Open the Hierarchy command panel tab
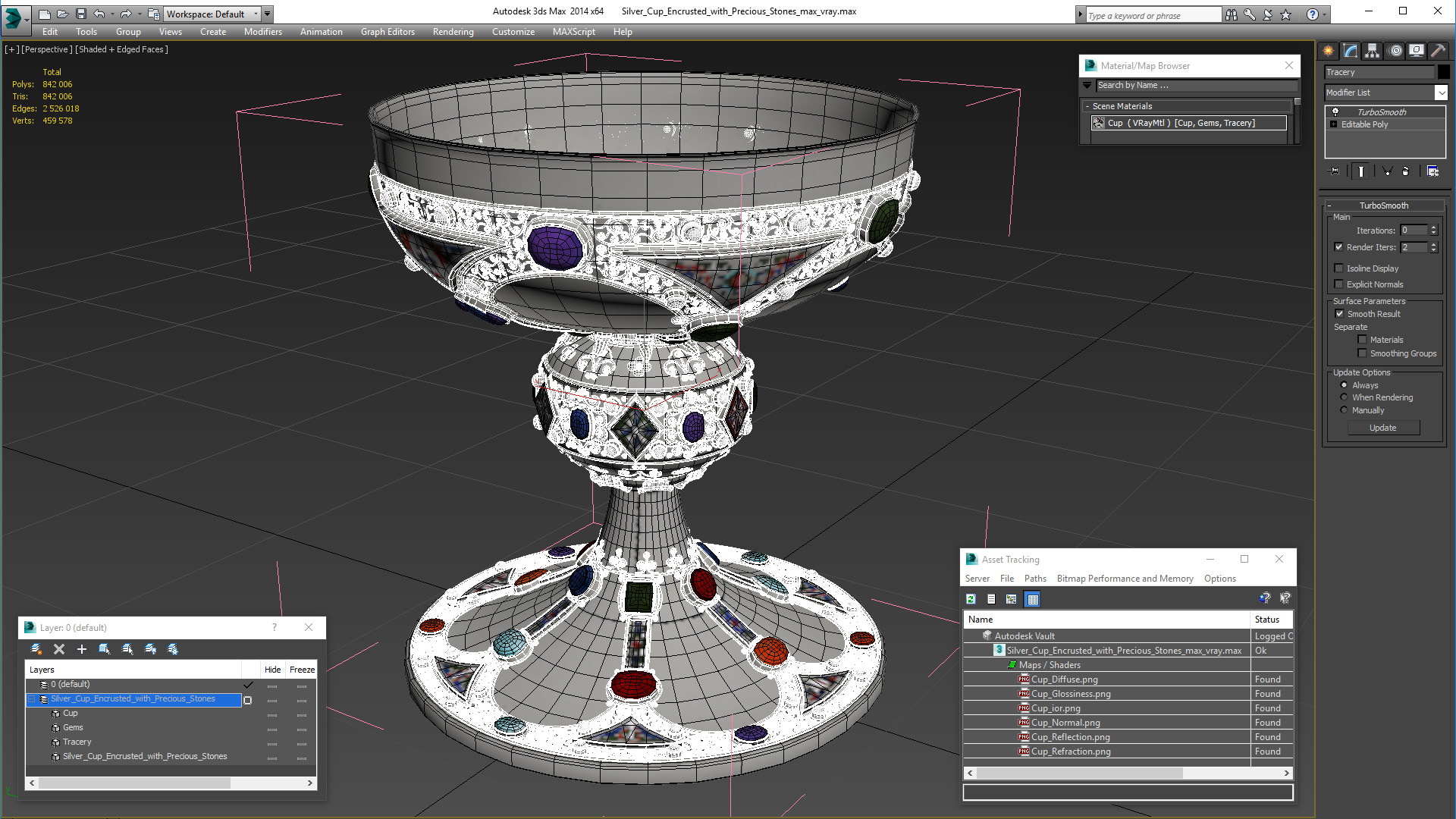Image resolution: width=1456 pixels, height=819 pixels. pos(1372,51)
